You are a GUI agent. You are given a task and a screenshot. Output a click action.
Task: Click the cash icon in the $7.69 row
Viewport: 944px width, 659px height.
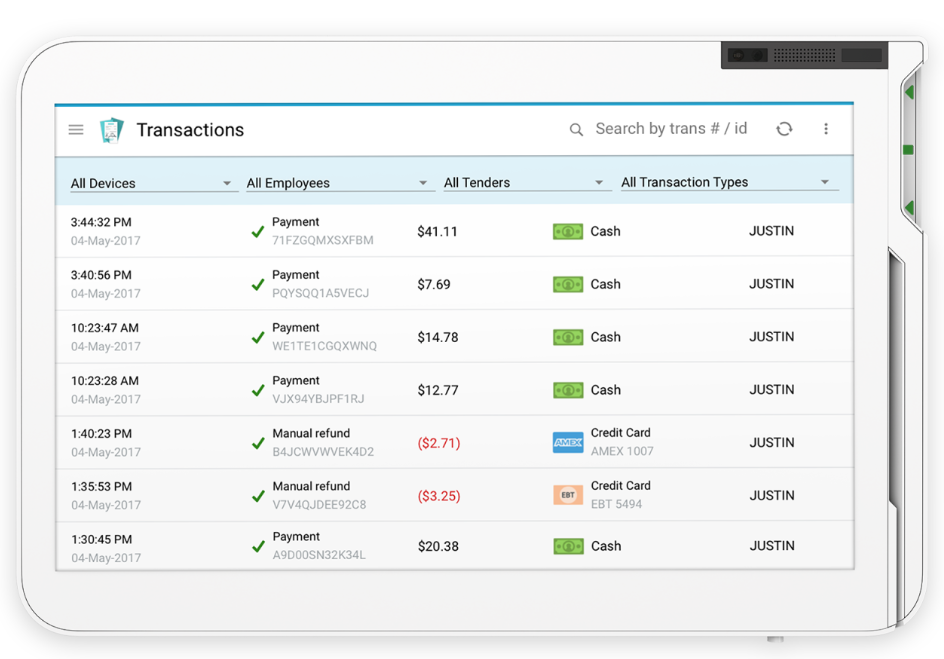(568, 284)
